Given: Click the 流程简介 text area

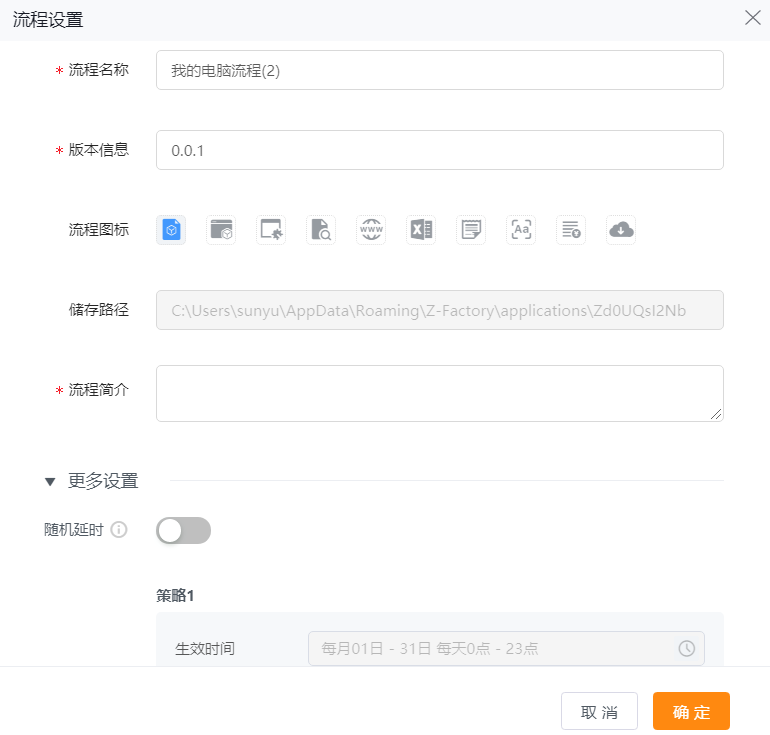Looking at the screenshot, I should pyautogui.click(x=439, y=393).
